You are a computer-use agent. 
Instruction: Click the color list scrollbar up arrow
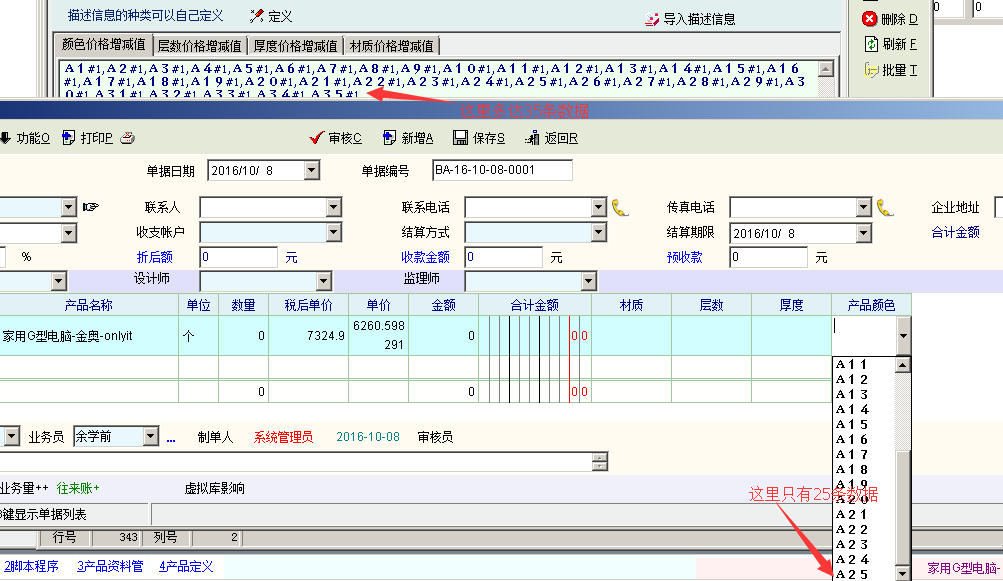click(x=902, y=365)
